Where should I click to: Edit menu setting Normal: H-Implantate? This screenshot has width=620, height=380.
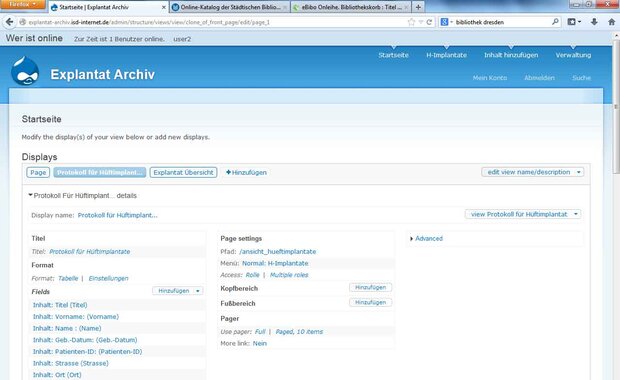coord(275,263)
